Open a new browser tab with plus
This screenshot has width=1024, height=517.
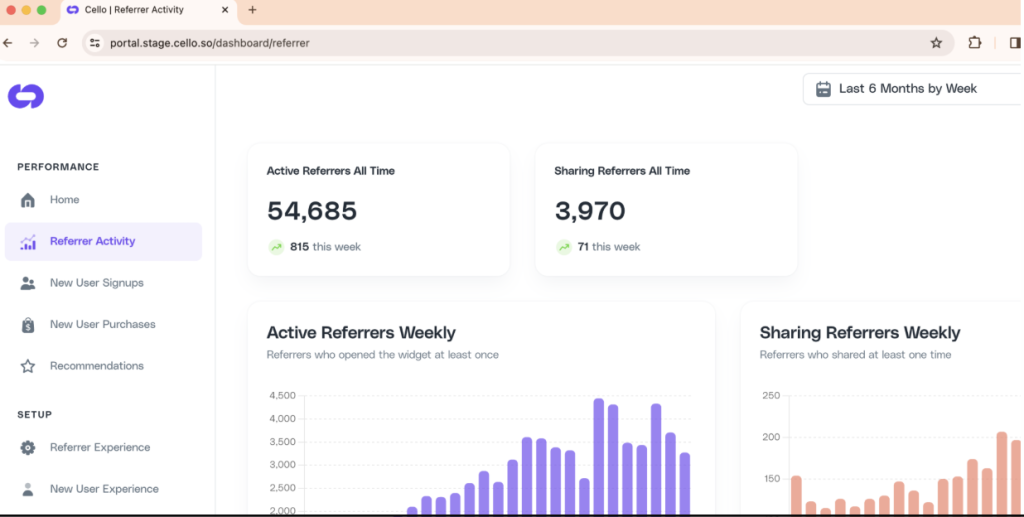pyautogui.click(x=252, y=10)
